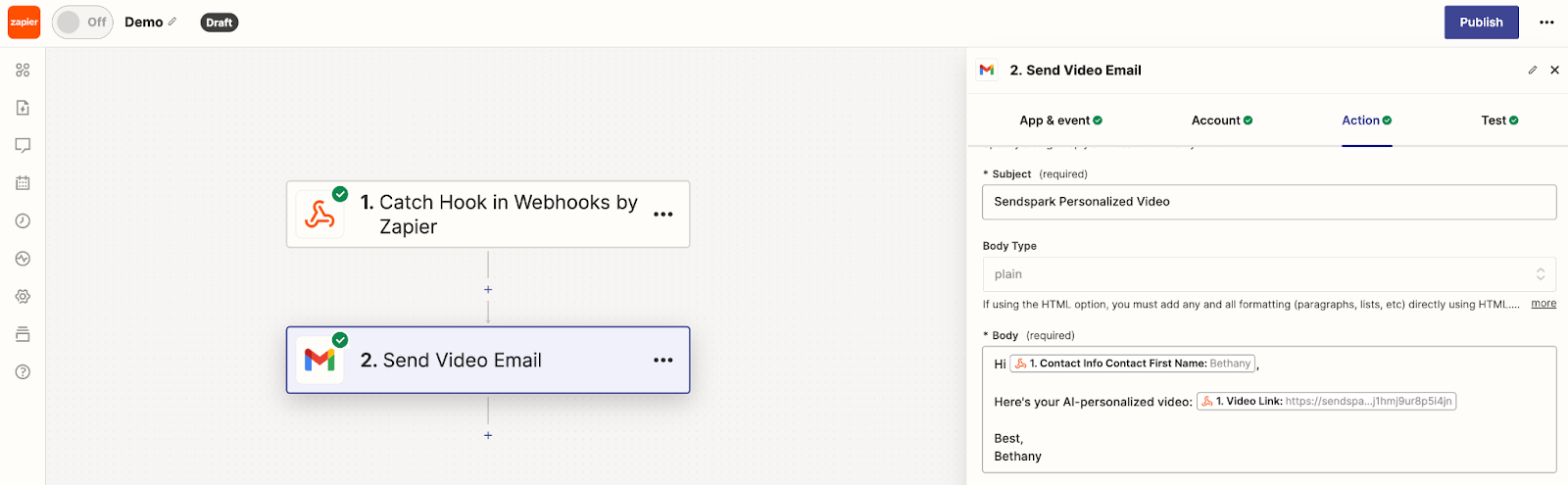Click the Gmail icon in panel header
The height and width of the screenshot is (485, 1568).
(x=987, y=71)
